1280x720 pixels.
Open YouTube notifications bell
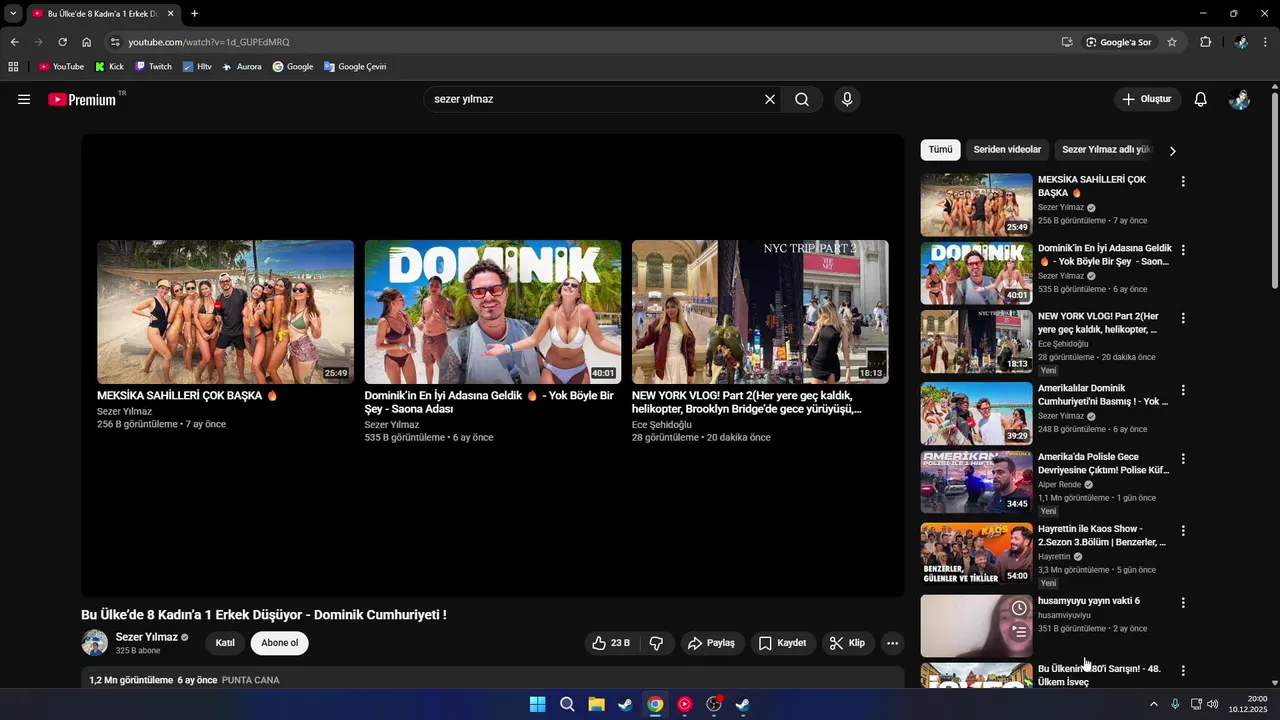(1201, 99)
